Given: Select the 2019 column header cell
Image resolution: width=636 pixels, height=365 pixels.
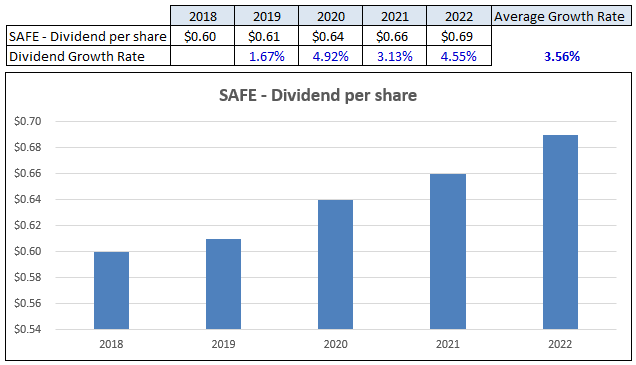Looking at the screenshot, I should pyautogui.click(x=266, y=16).
